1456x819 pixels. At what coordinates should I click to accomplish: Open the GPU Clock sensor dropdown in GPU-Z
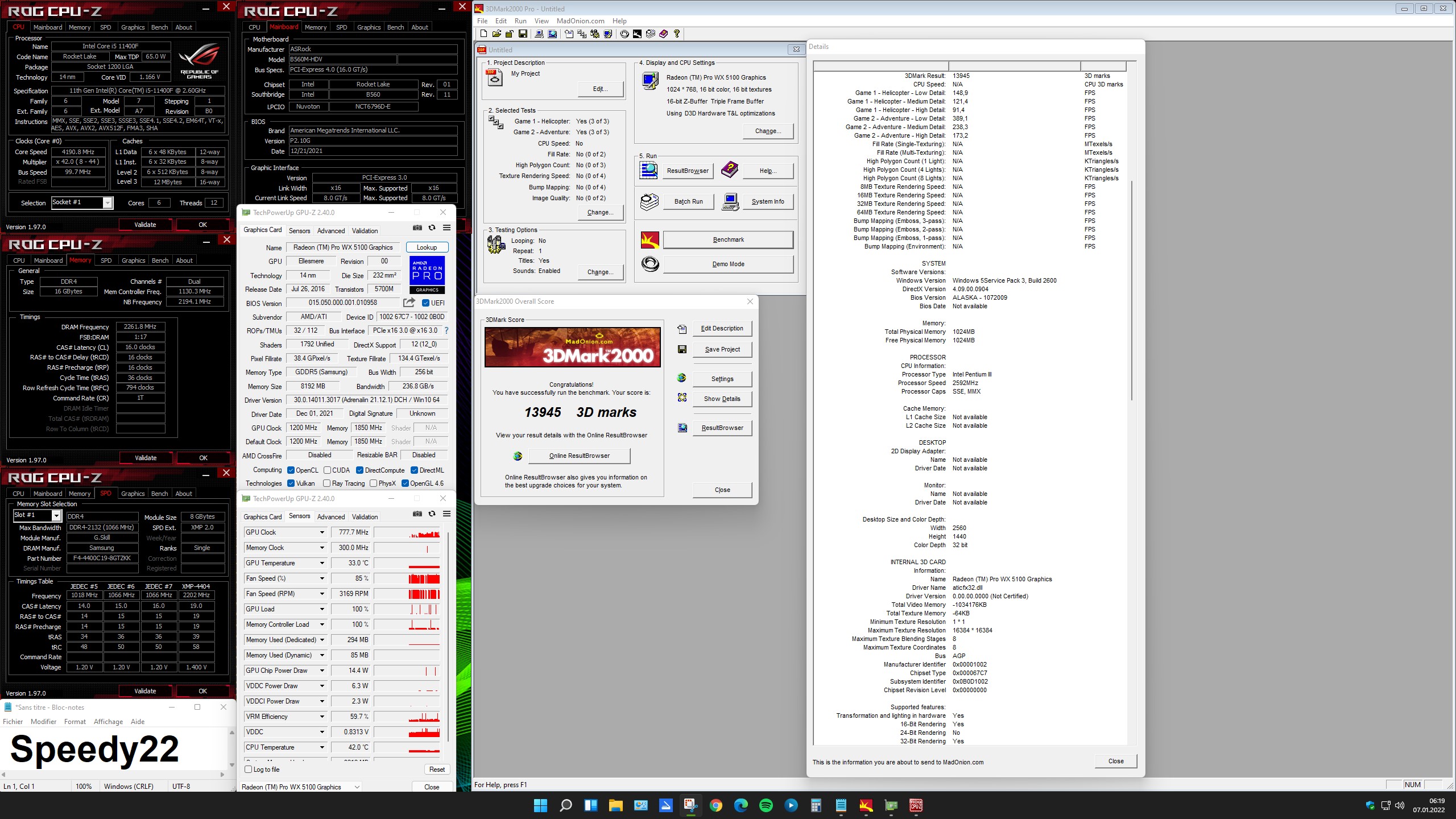click(x=322, y=532)
